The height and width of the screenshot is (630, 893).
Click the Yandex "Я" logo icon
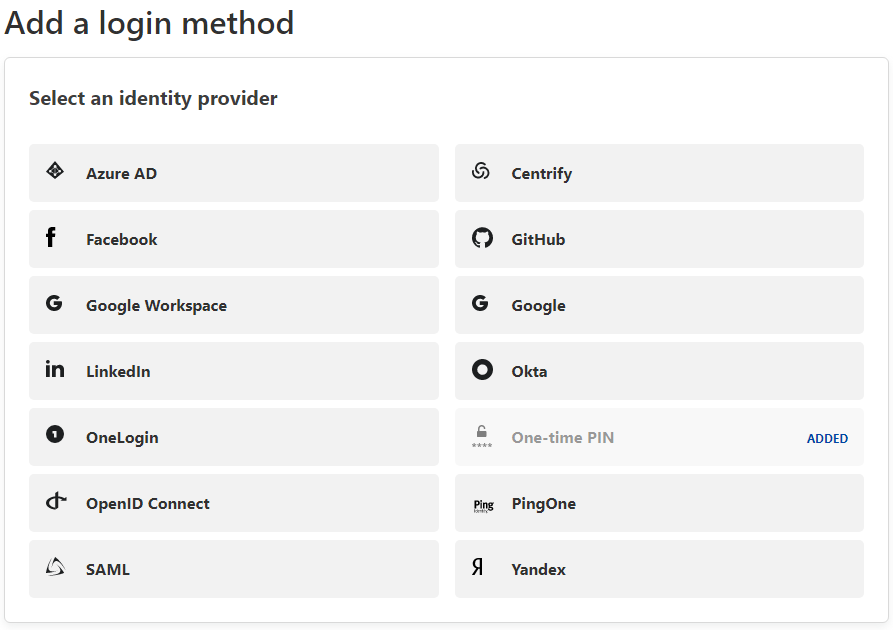tap(478, 567)
